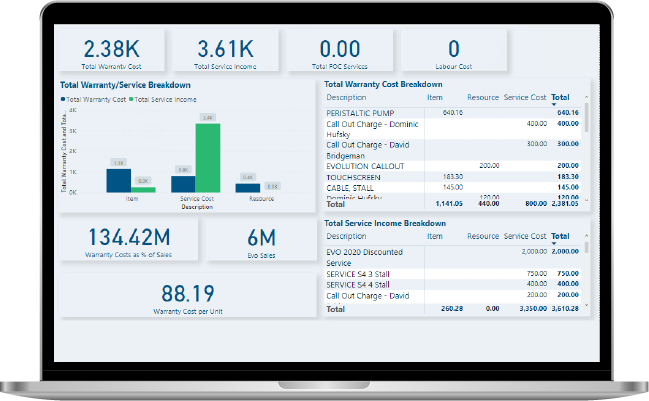
Task: Click the Service Income table scrollbar thumb
Action: [x=586, y=247]
